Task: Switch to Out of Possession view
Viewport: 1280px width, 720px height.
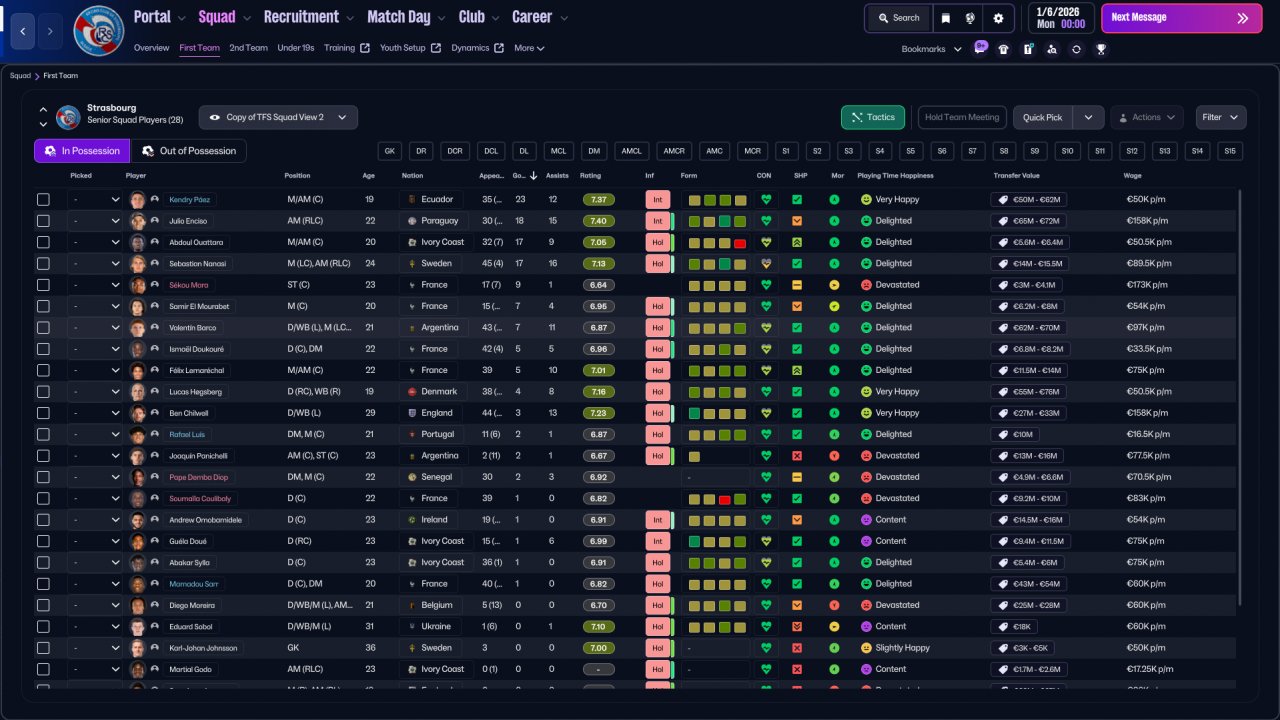Action: coord(189,151)
